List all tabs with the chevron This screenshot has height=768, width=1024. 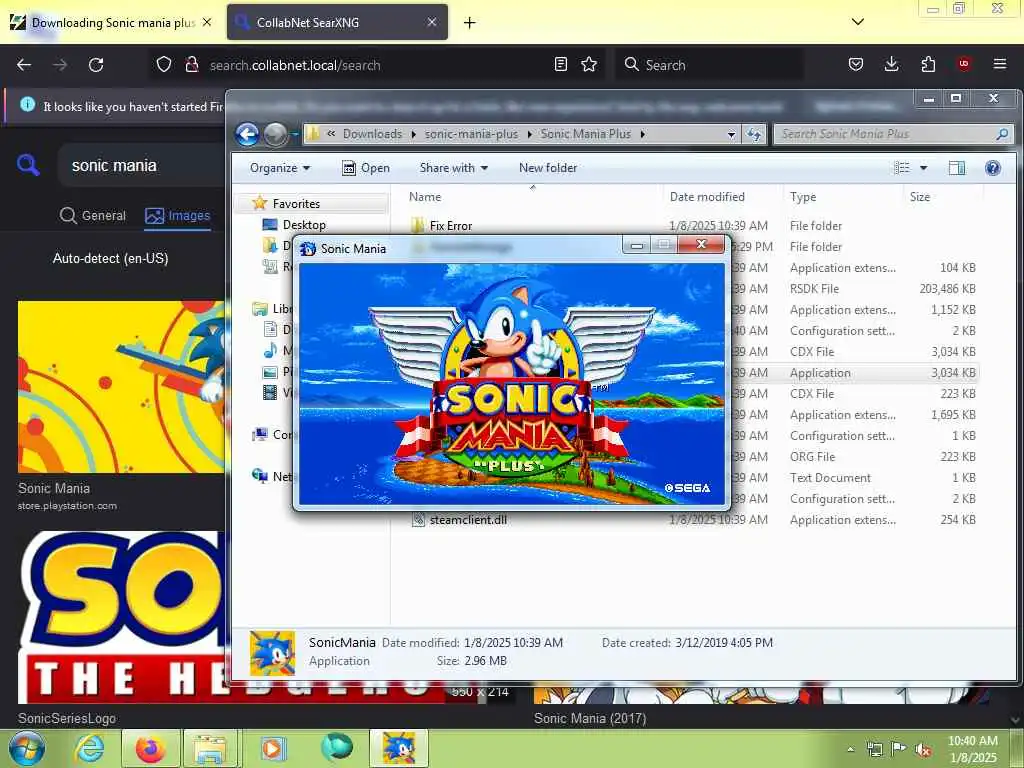[858, 22]
